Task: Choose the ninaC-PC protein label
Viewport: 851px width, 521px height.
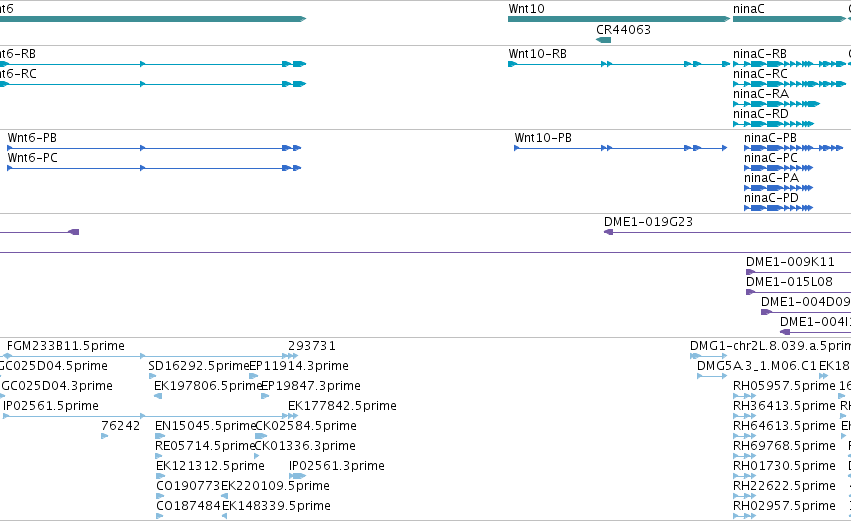Action: pyautogui.click(x=771, y=158)
